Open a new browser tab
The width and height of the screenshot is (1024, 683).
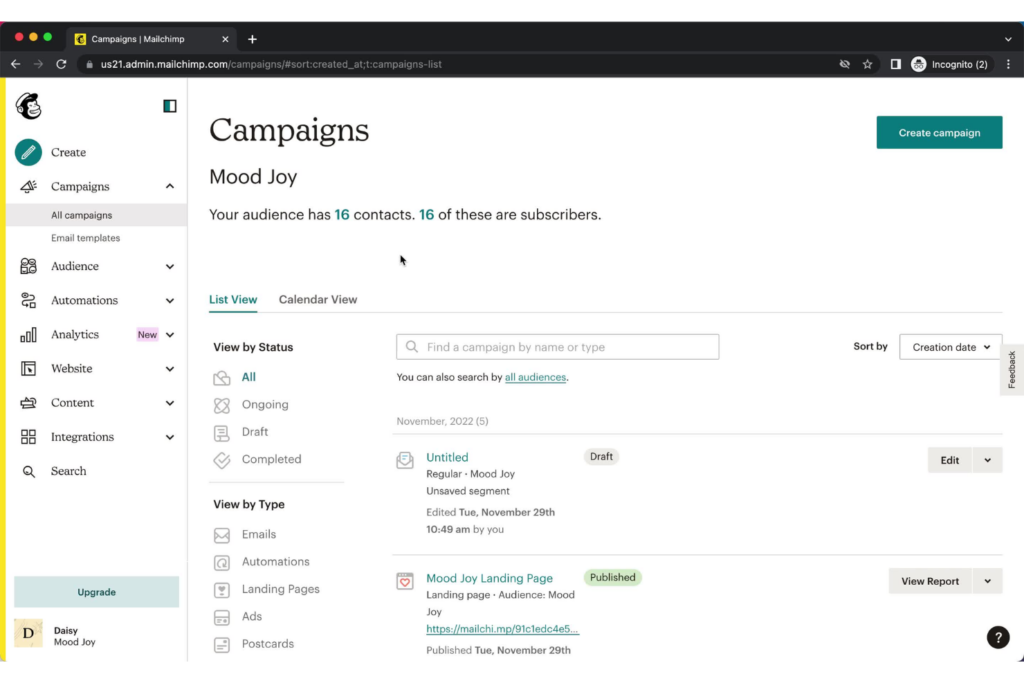(x=252, y=39)
